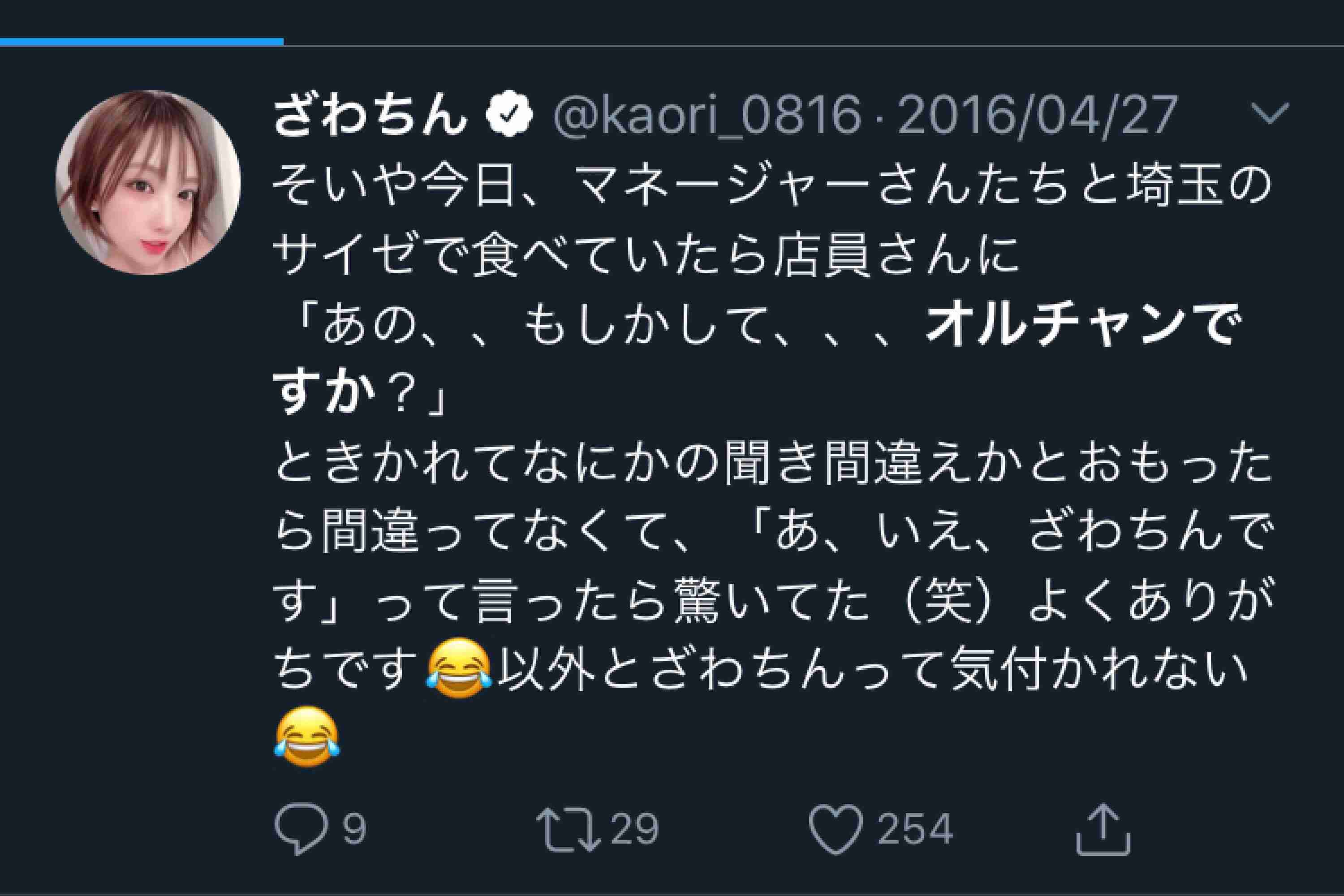Click the like count 254
Viewport: 1344px width, 896px height.
click(915, 829)
